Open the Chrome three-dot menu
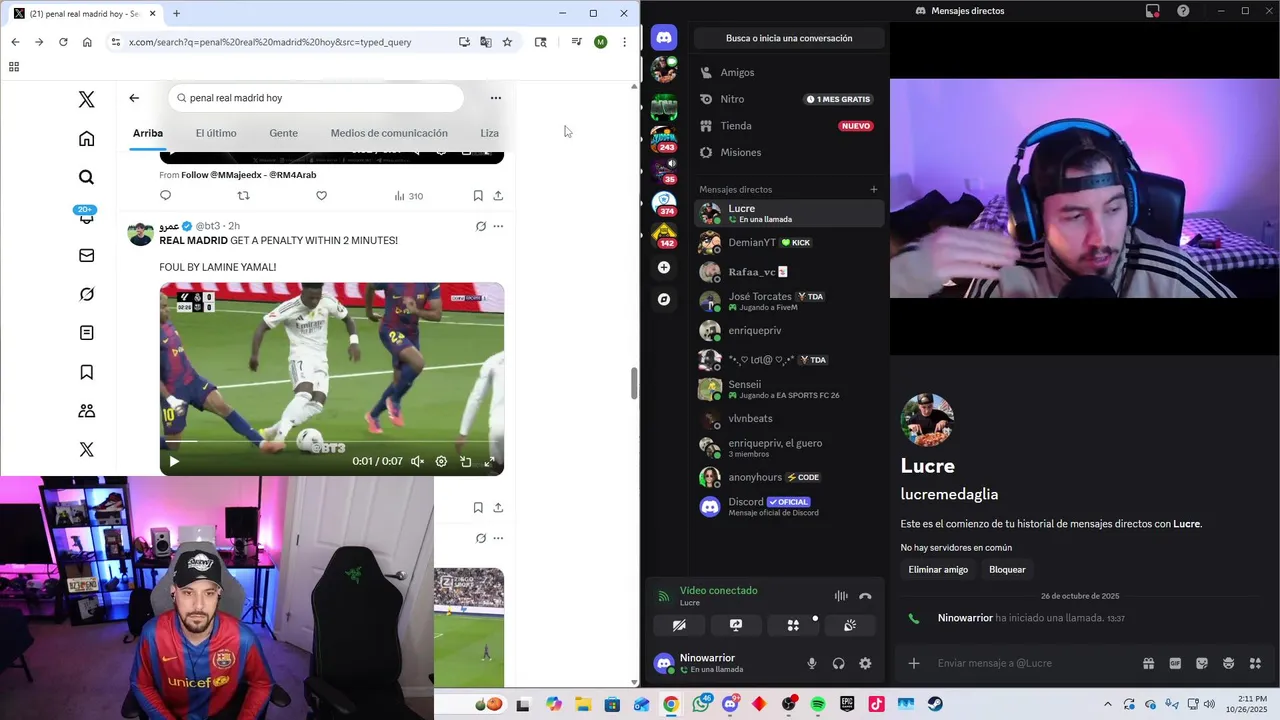Viewport: 1280px width, 720px height. pos(624,42)
